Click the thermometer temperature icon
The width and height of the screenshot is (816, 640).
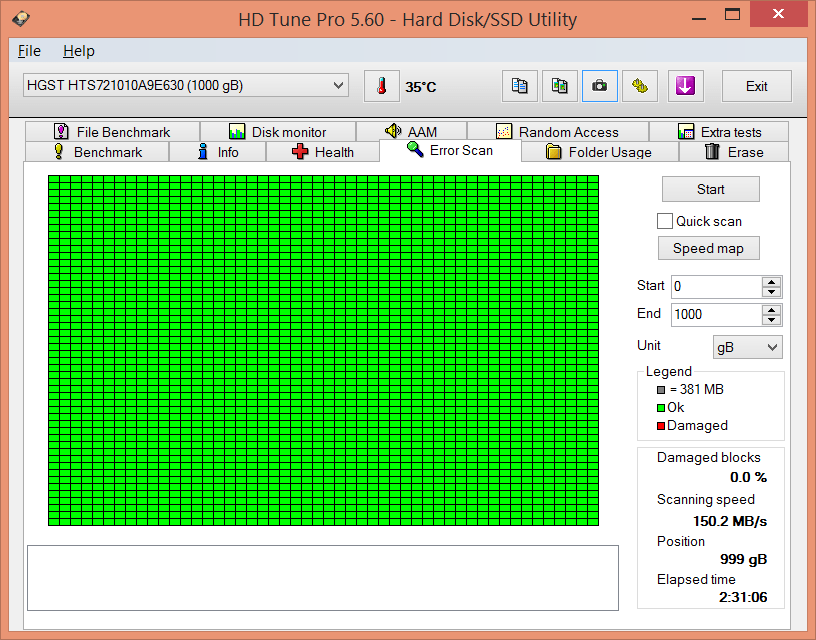[x=381, y=86]
